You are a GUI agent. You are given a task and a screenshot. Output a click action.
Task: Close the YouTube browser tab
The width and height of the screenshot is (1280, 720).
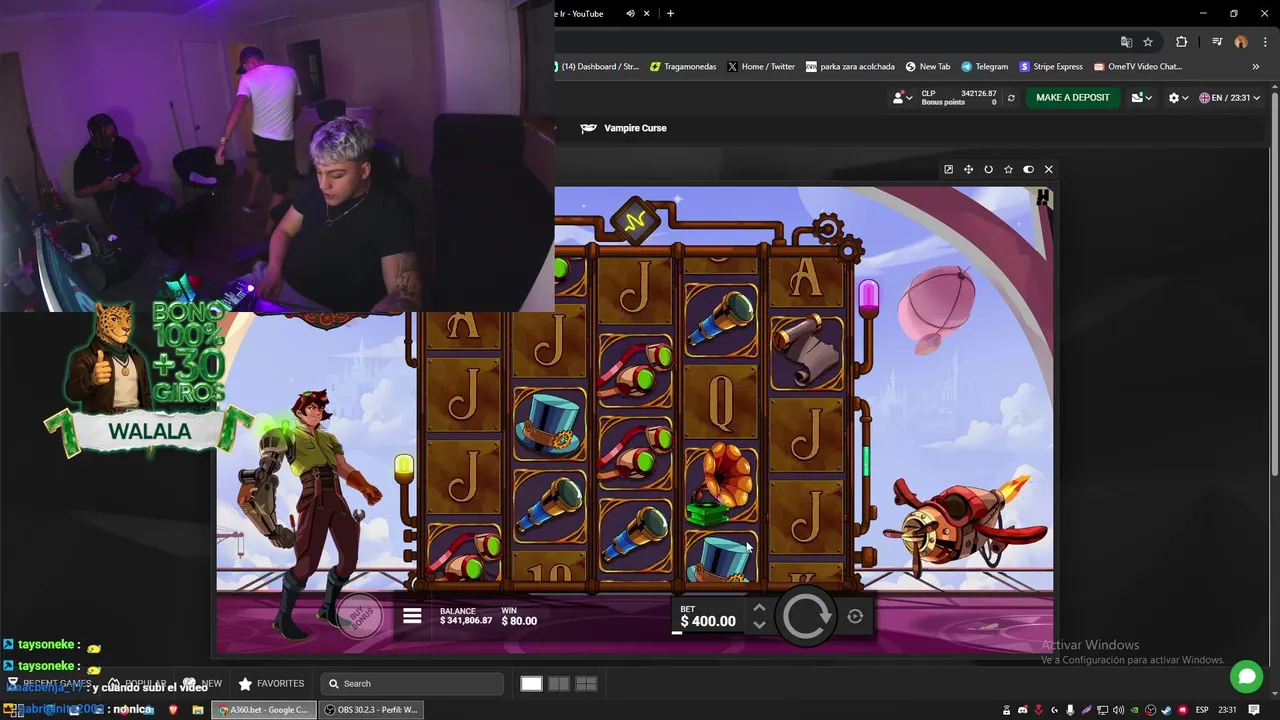(647, 13)
